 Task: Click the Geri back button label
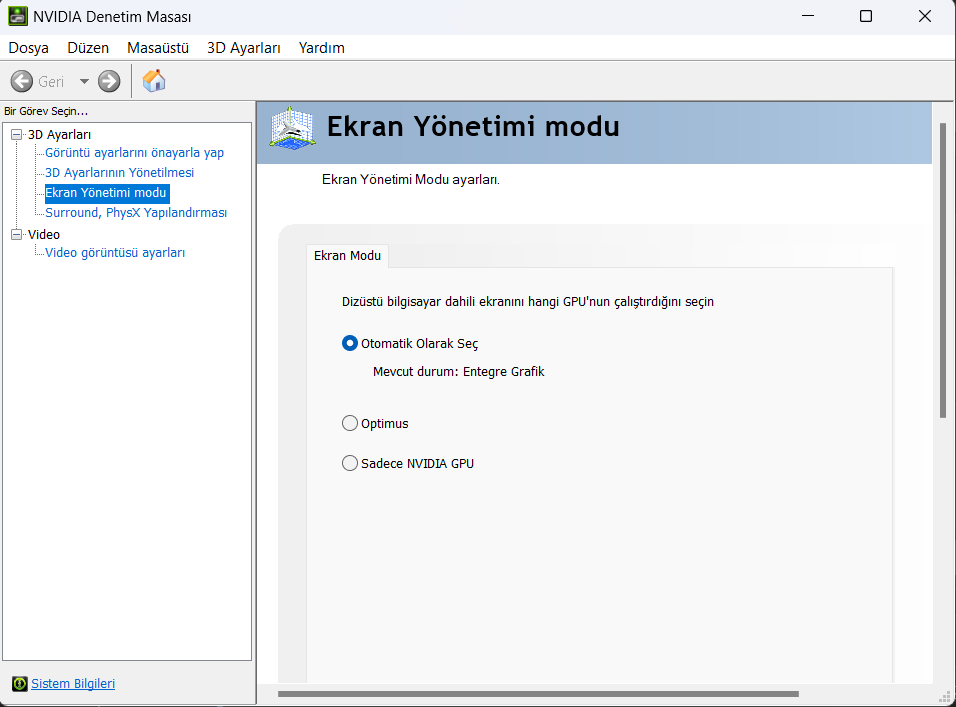click(x=51, y=82)
